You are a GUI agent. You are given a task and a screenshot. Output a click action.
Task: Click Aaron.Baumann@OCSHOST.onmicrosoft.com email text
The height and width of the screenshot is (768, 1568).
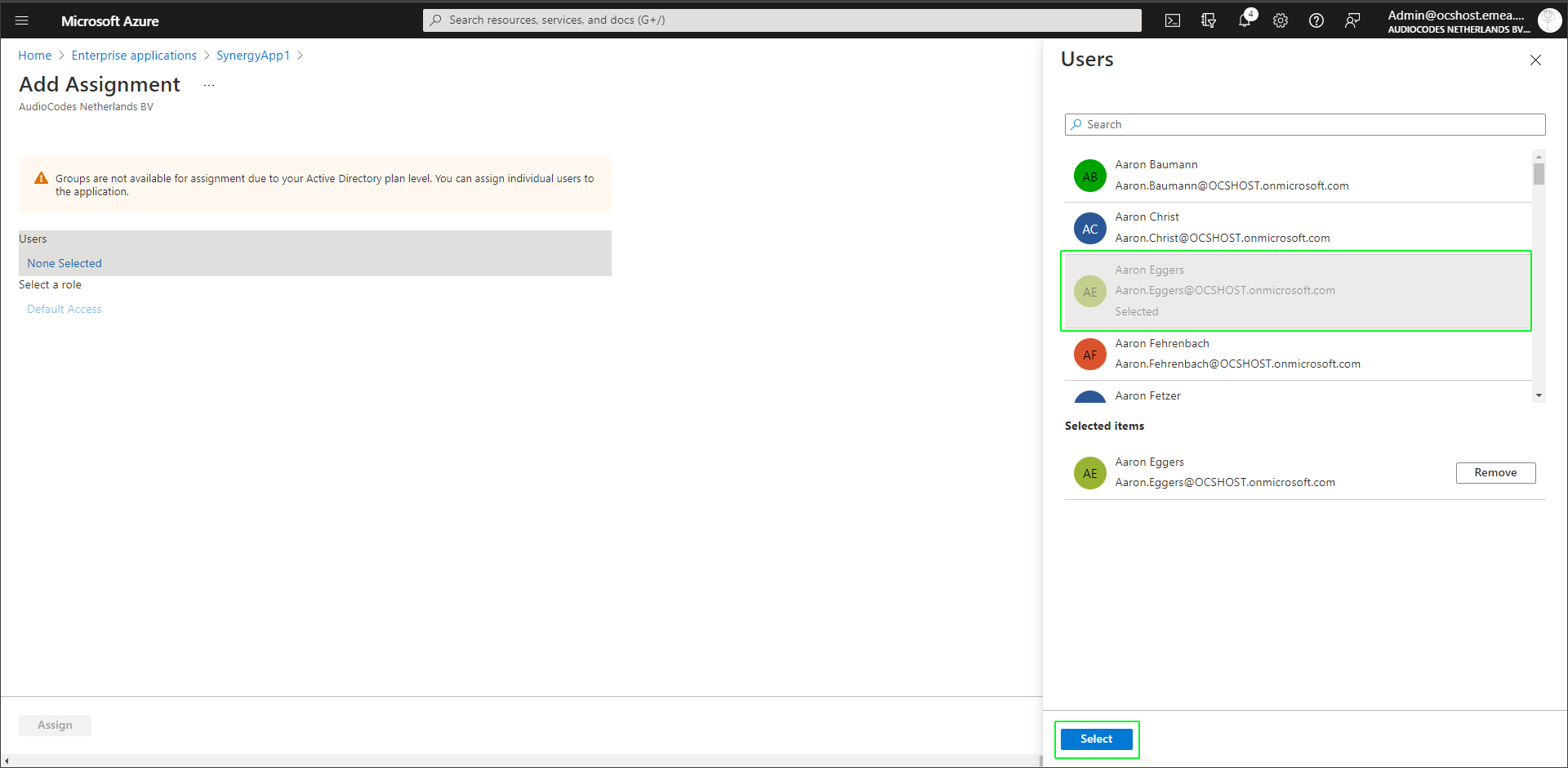1232,186
